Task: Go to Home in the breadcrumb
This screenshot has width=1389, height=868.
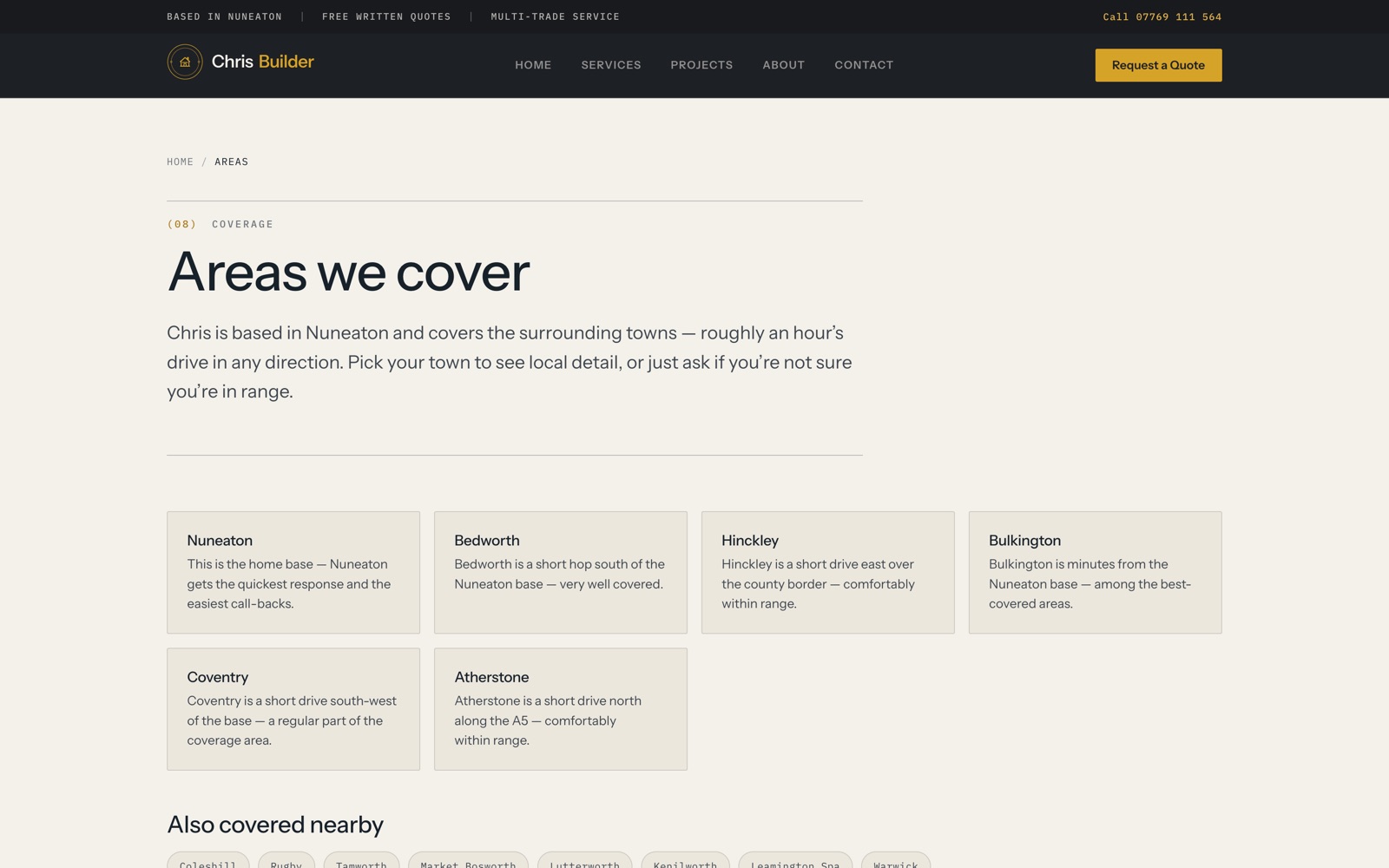Action: [180, 161]
